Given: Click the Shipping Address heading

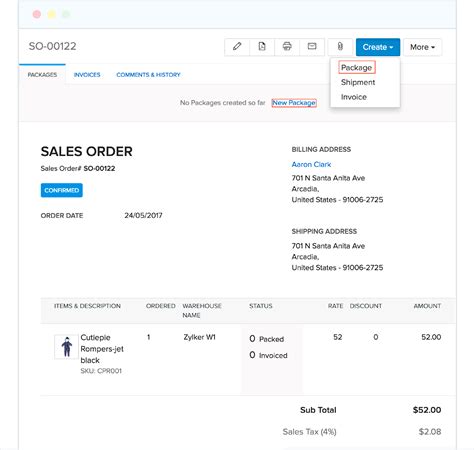Looking at the screenshot, I should 324,231.
